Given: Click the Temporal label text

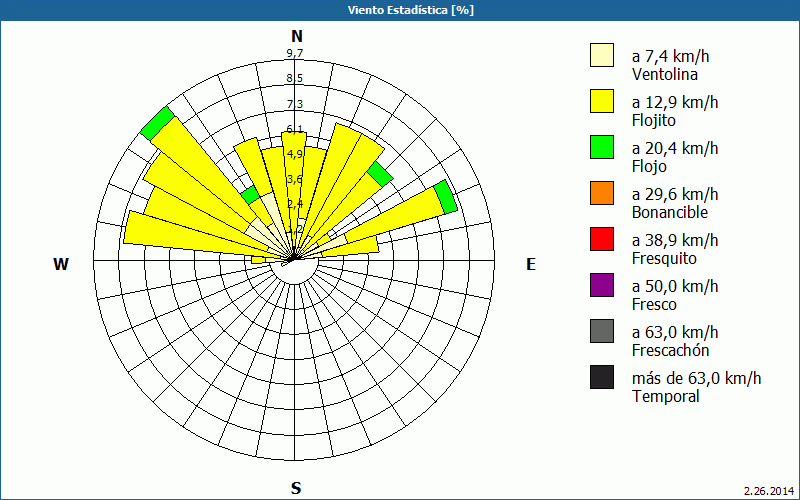Looking at the screenshot, I should [666, 396].
